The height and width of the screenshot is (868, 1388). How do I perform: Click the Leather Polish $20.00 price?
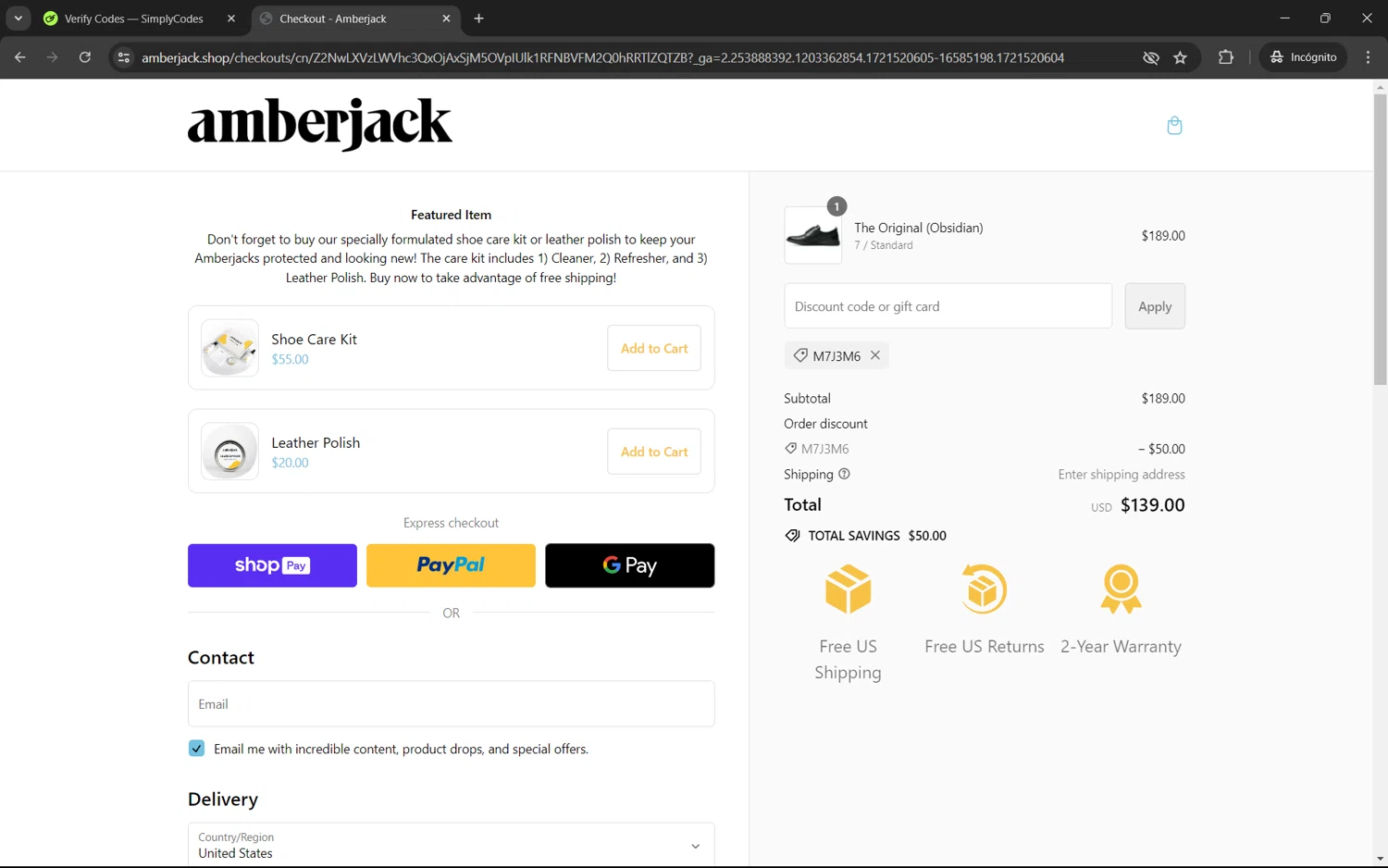tap(290, 463)
